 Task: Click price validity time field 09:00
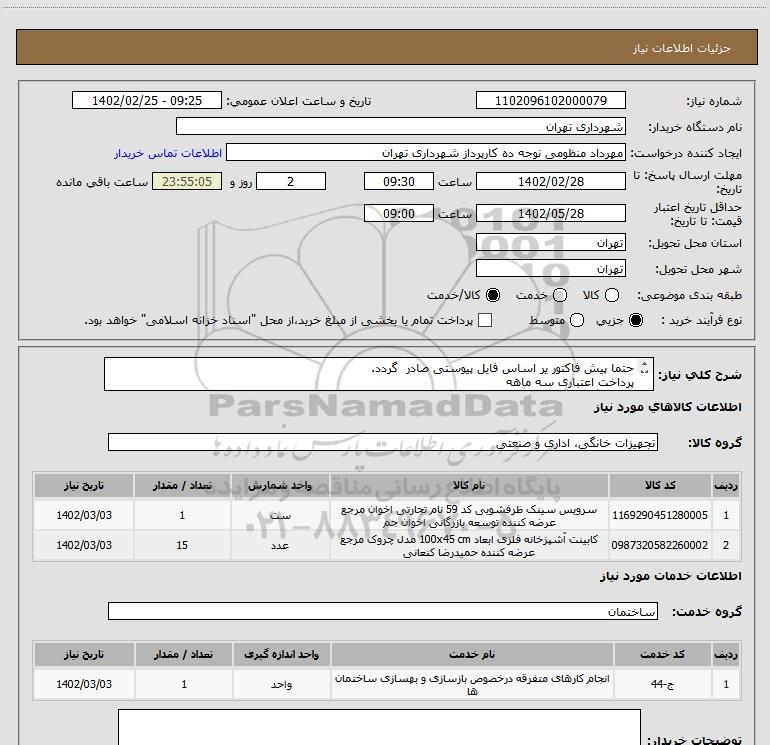tap(399, 213)
